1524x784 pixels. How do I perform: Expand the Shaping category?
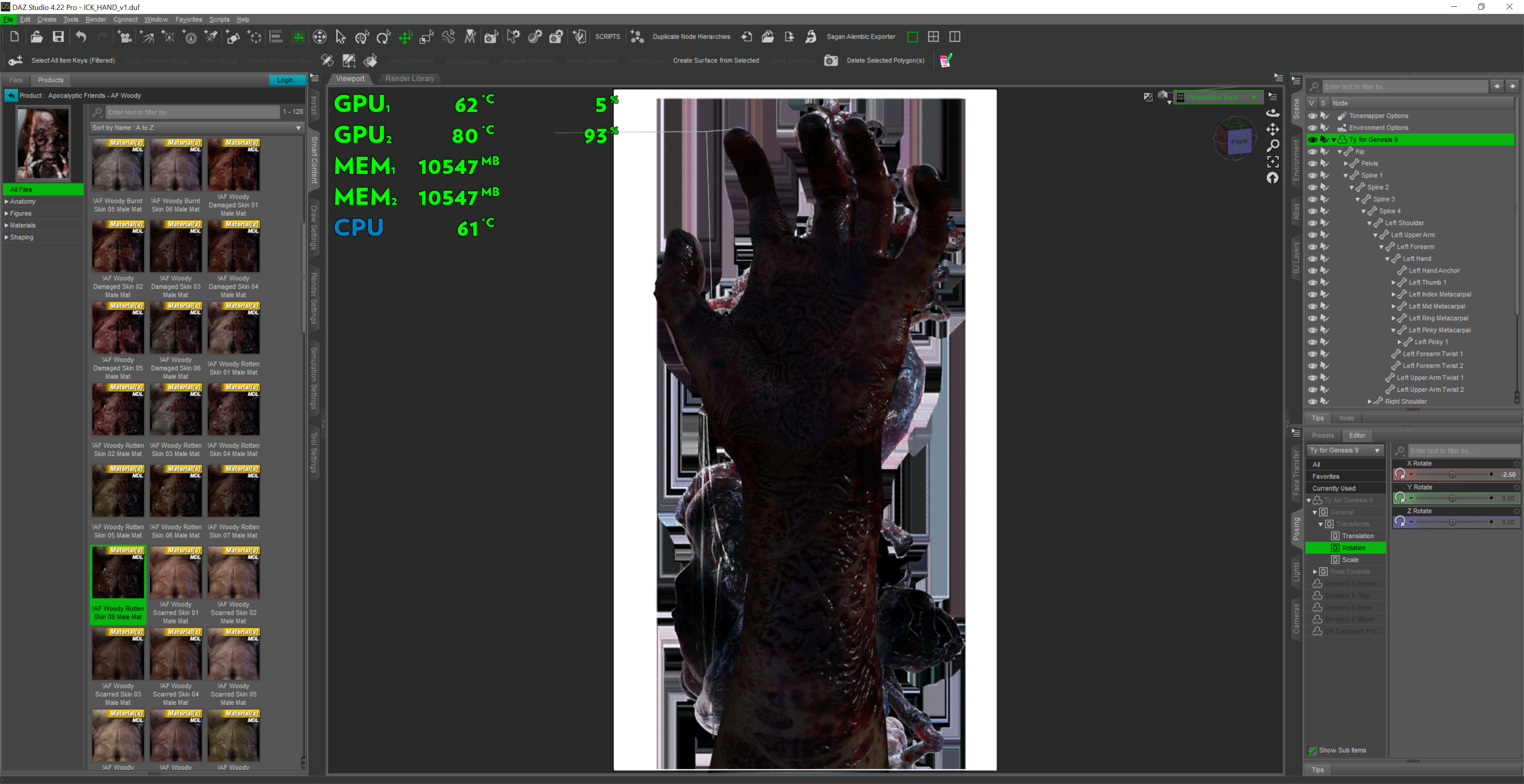(6, 237)
